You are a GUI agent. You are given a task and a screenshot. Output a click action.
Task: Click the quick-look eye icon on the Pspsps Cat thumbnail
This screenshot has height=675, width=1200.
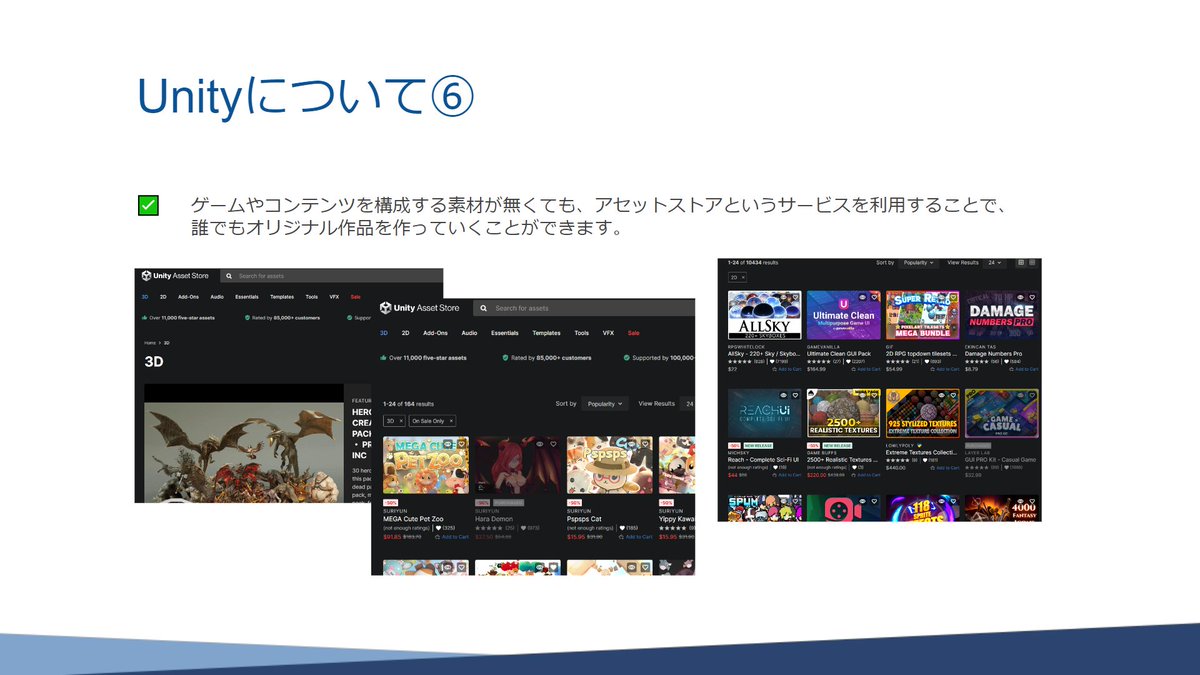click(x=631, y=444)
